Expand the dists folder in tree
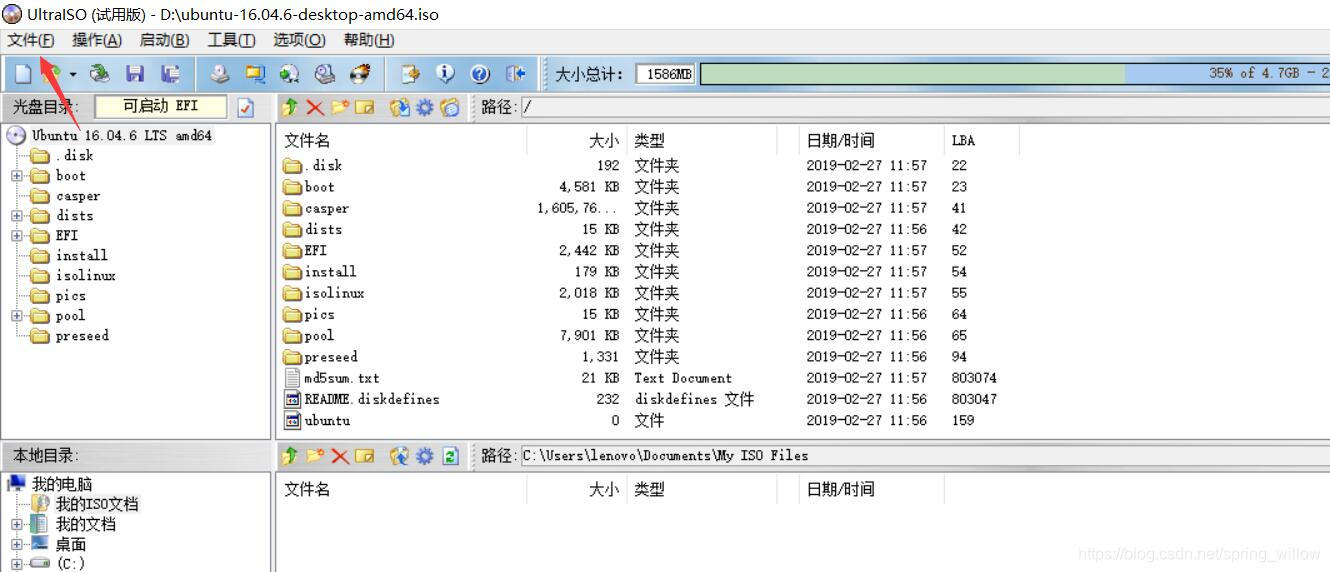This screenshot has width=1330, height=572. point(17,216)
